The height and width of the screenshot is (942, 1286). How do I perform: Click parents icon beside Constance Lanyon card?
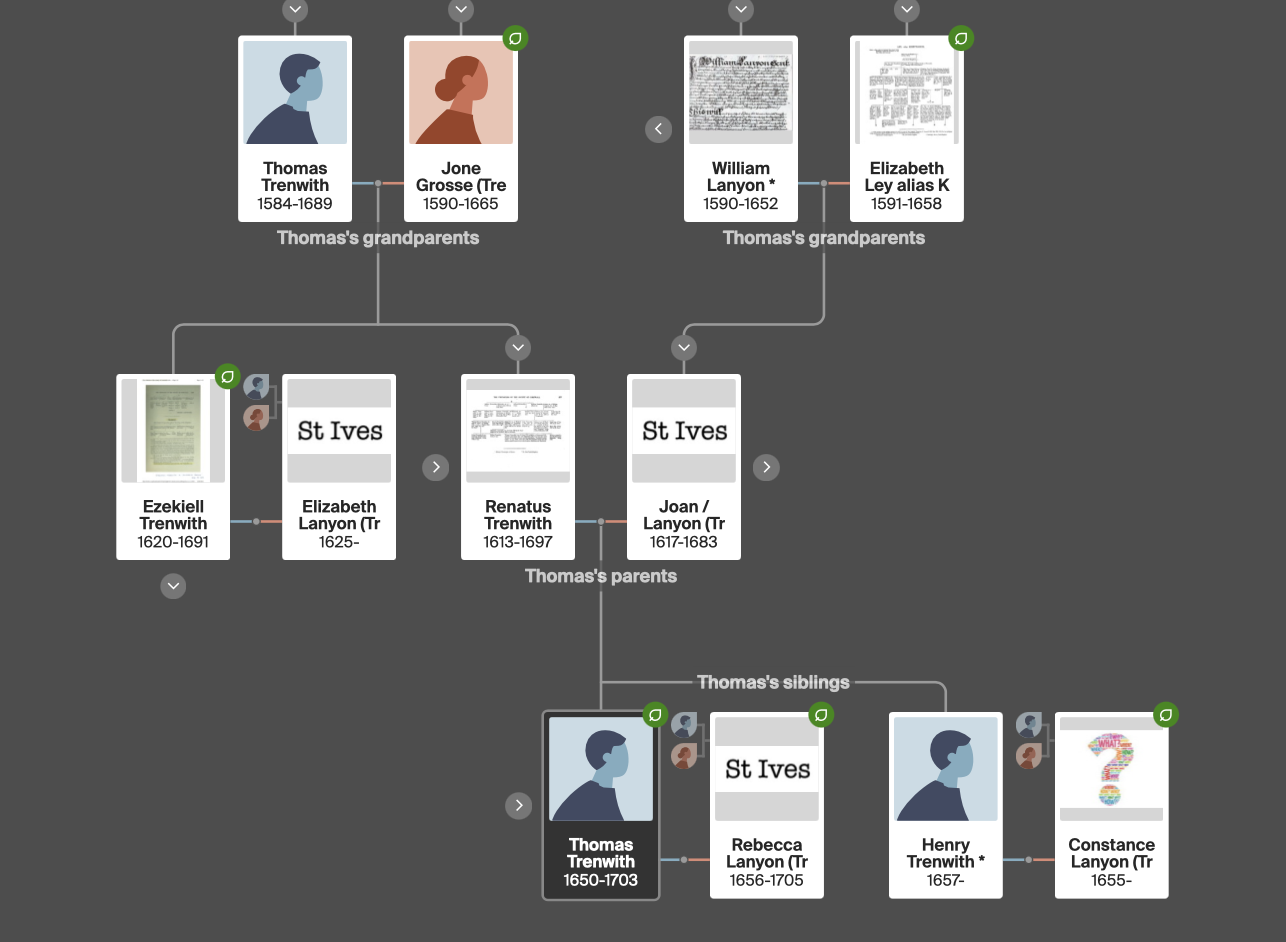coord(1030,740)
